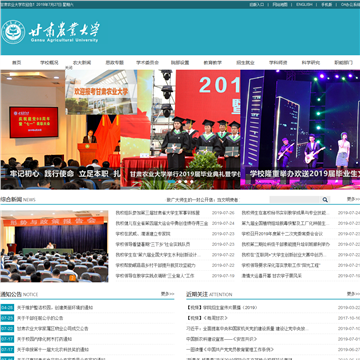Click the 欢迎报考甘肃农业大学 floating banner image

pyautogui.click(x=101, y=92)
